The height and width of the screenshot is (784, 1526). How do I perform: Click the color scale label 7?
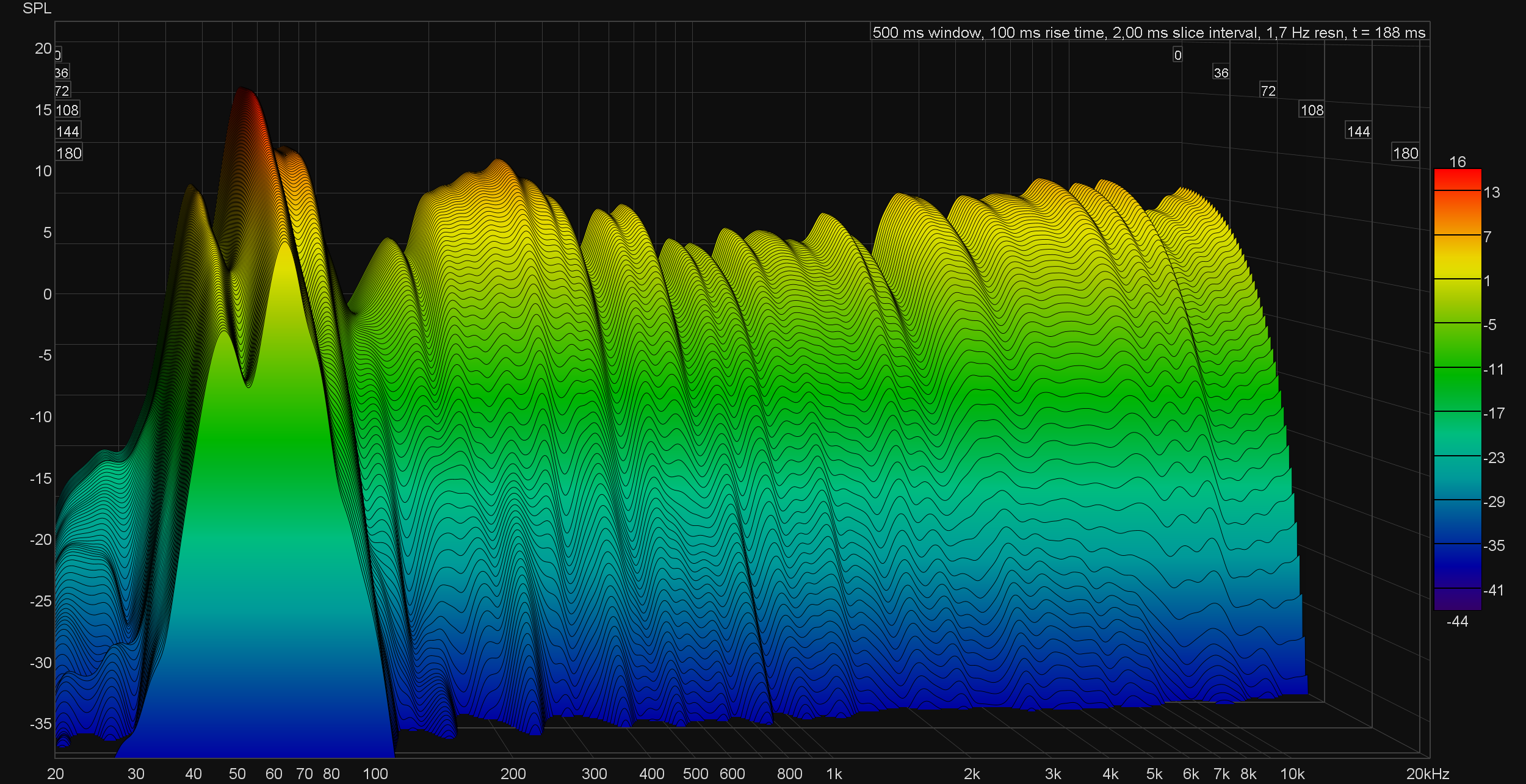pos(1488,237)
